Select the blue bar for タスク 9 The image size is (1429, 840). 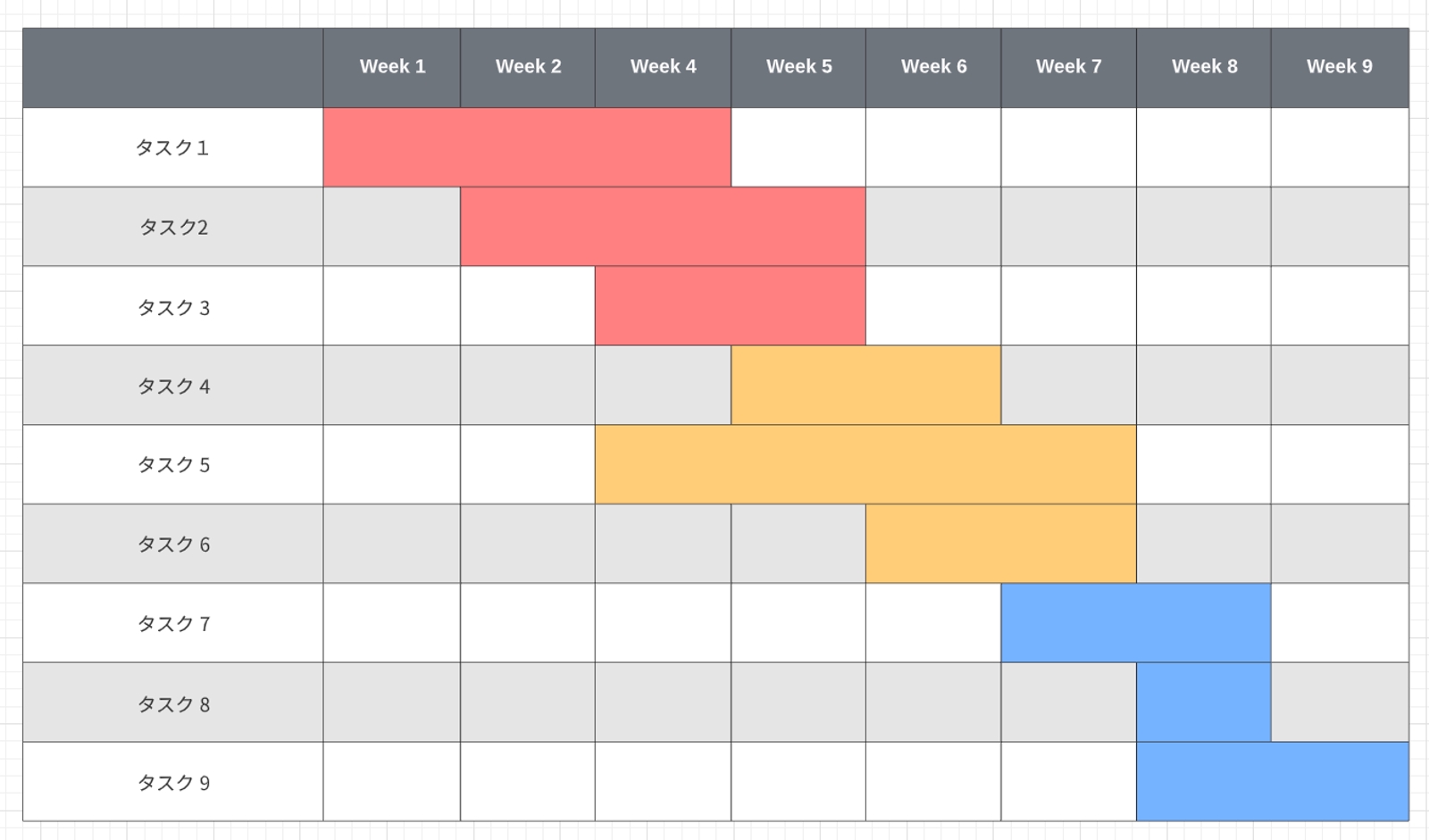[x=1273, y=782]
